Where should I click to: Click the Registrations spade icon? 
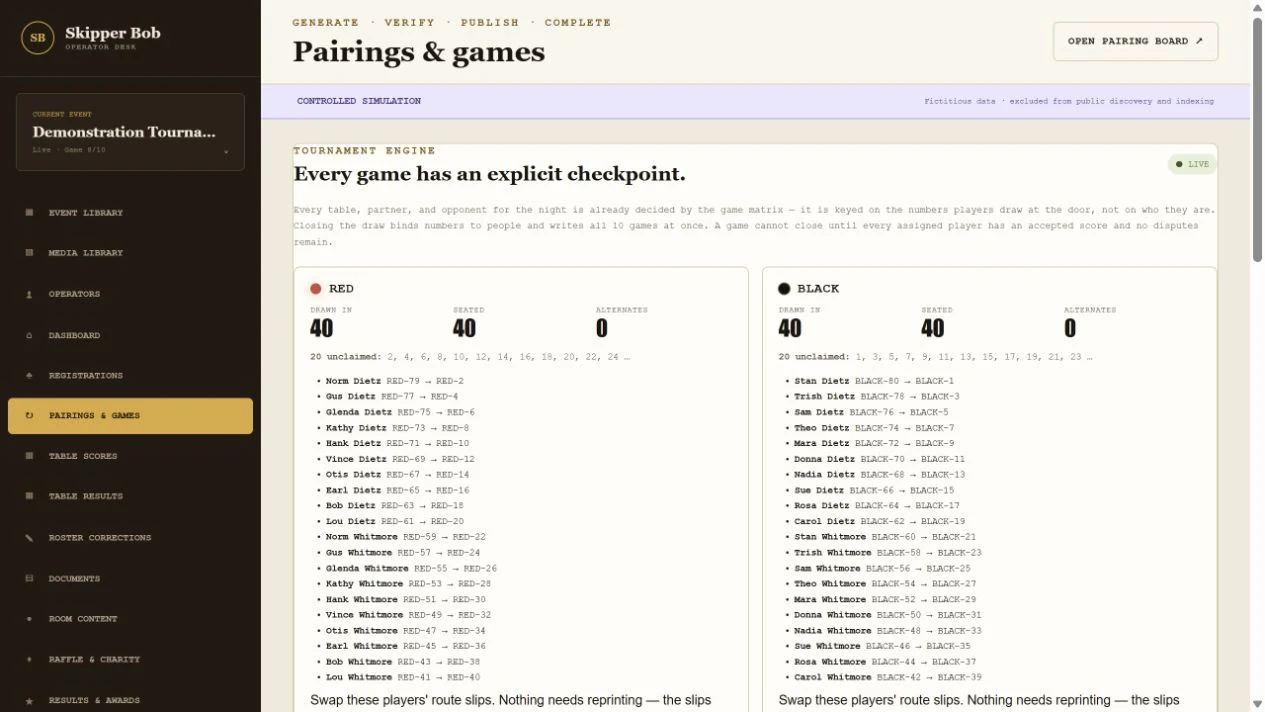coord(29,375)
